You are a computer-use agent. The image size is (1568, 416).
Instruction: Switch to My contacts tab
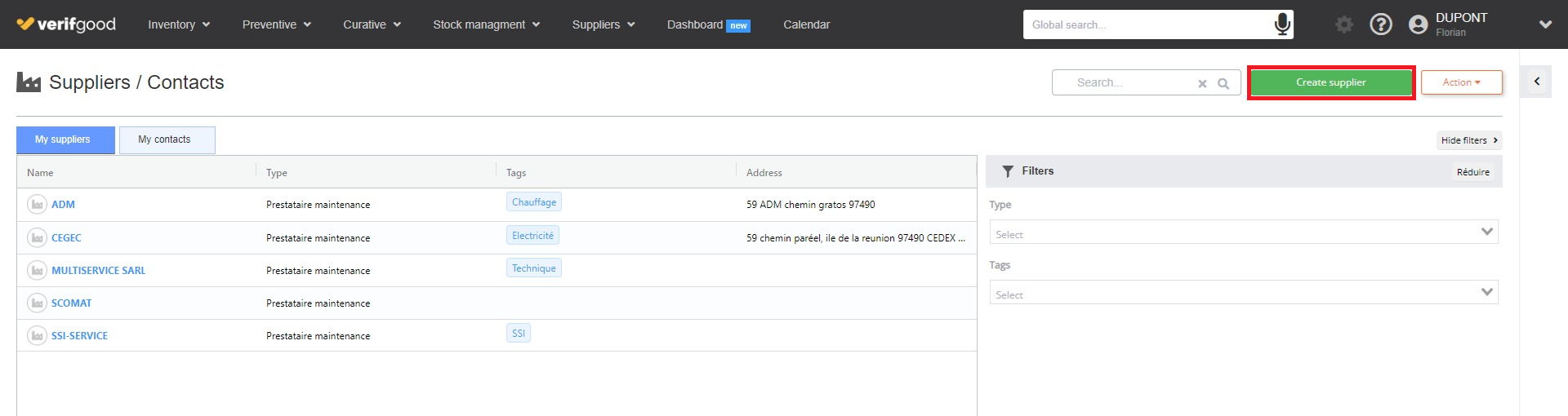tap(167, 139)
